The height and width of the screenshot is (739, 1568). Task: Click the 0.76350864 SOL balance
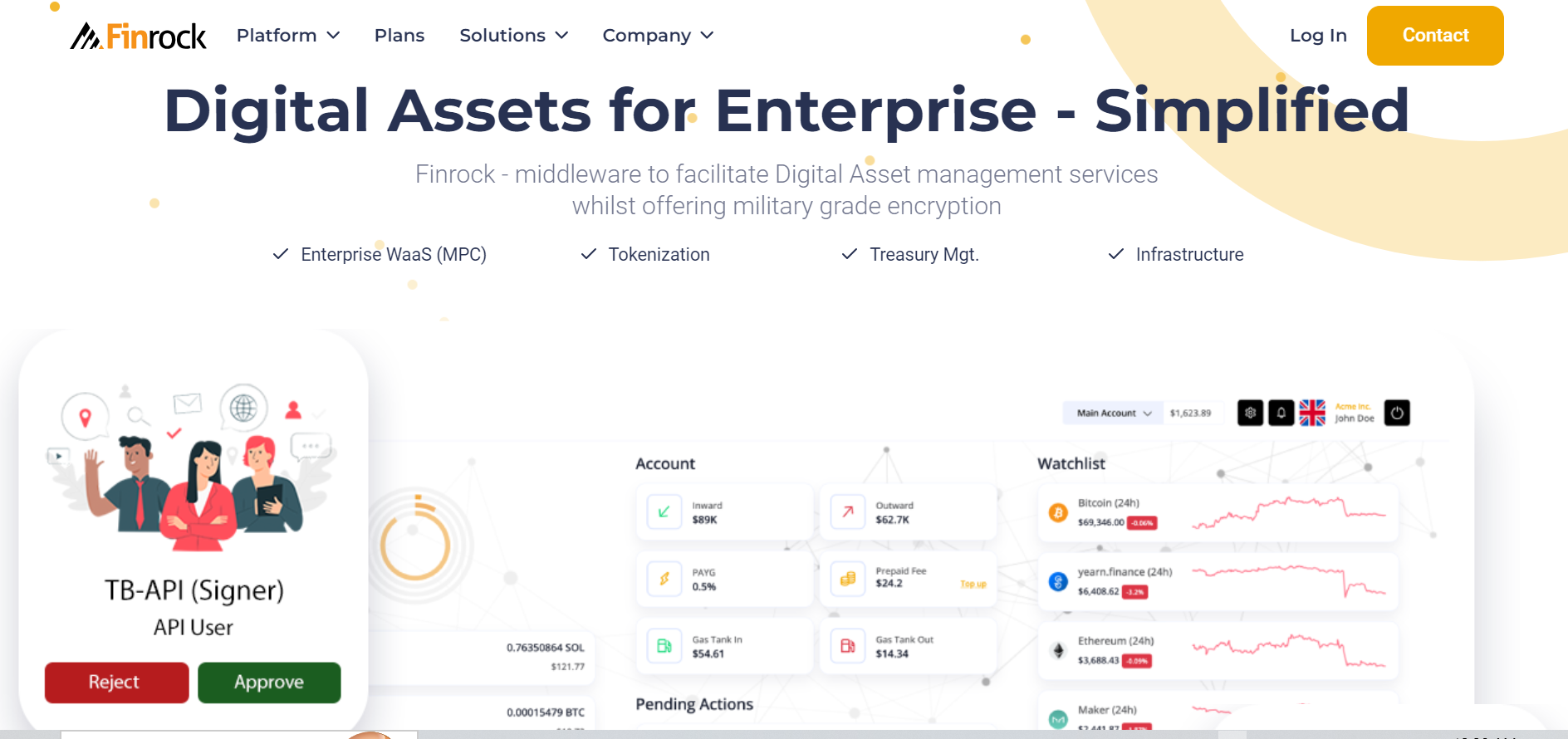(546, 648)
